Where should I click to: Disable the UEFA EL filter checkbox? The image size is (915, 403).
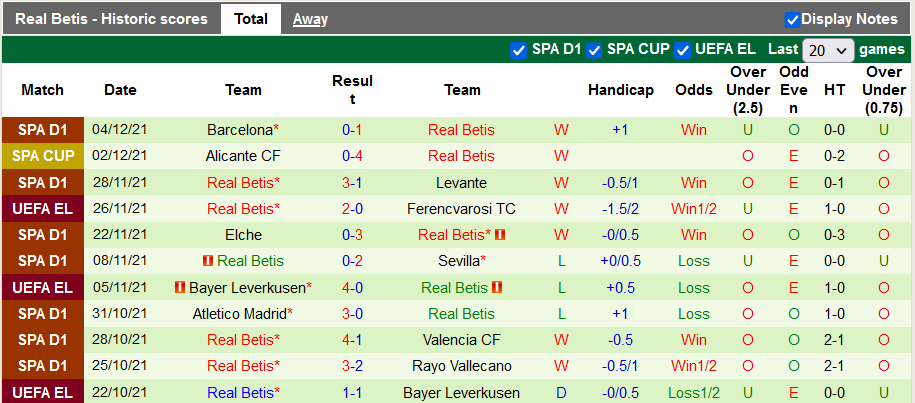click(684, 50)
